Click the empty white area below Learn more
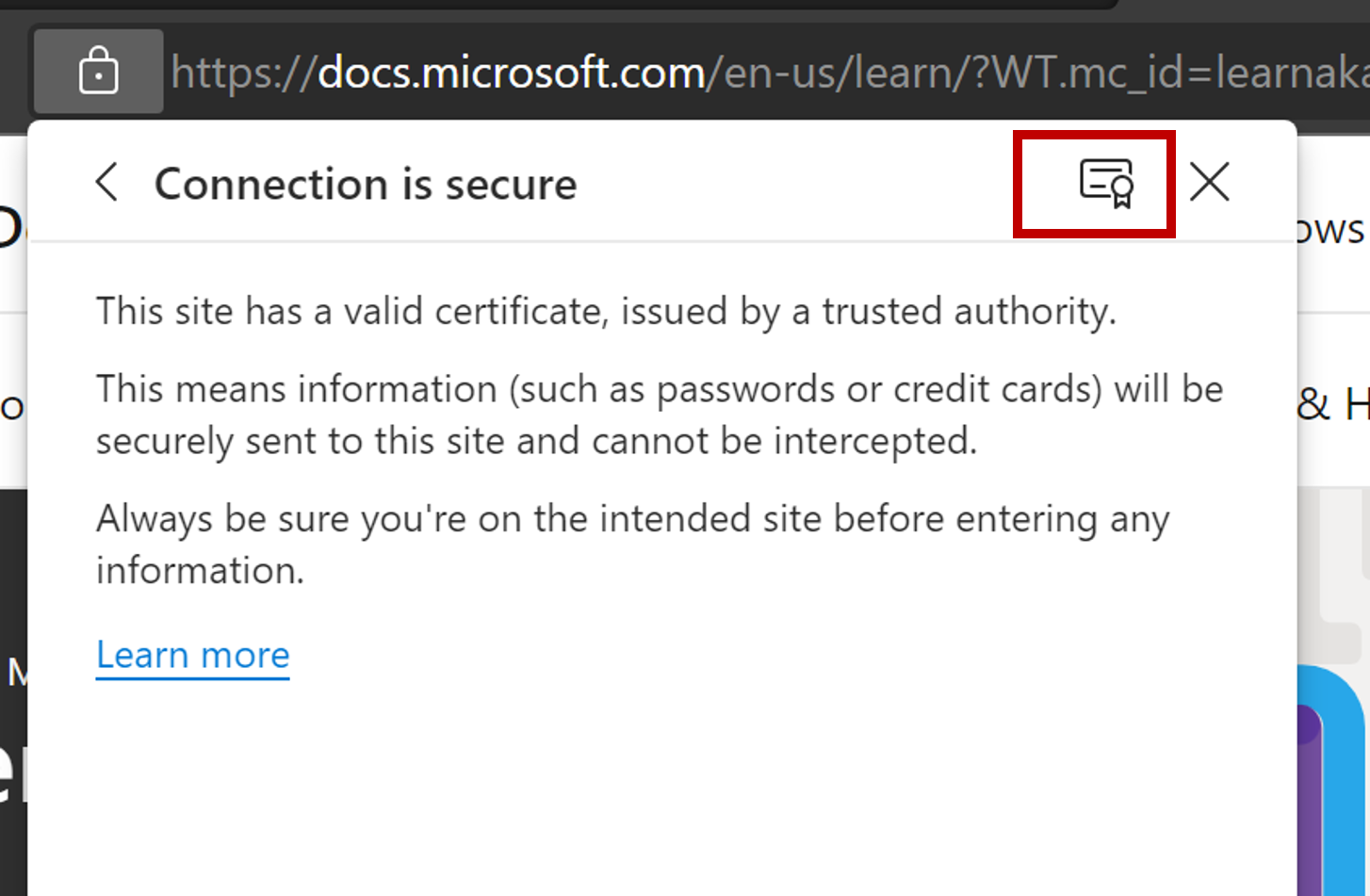This screenshot has width=1370, height=896. click(660, 791)
